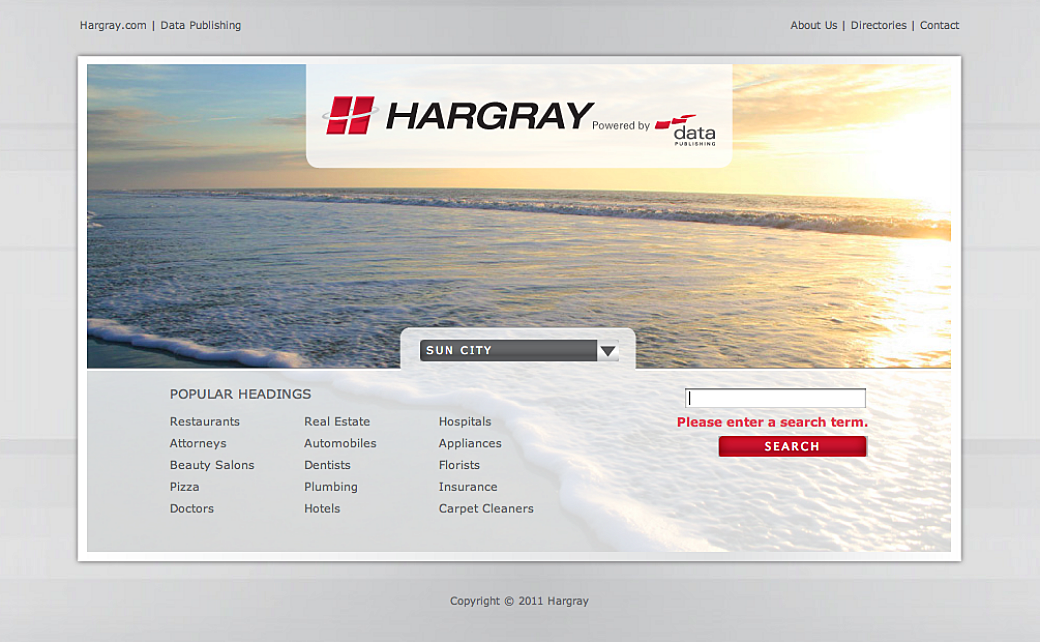The image size is (1040, 642).
Task: Open the Sun City dropdown arrow
Action: point(608,351)
